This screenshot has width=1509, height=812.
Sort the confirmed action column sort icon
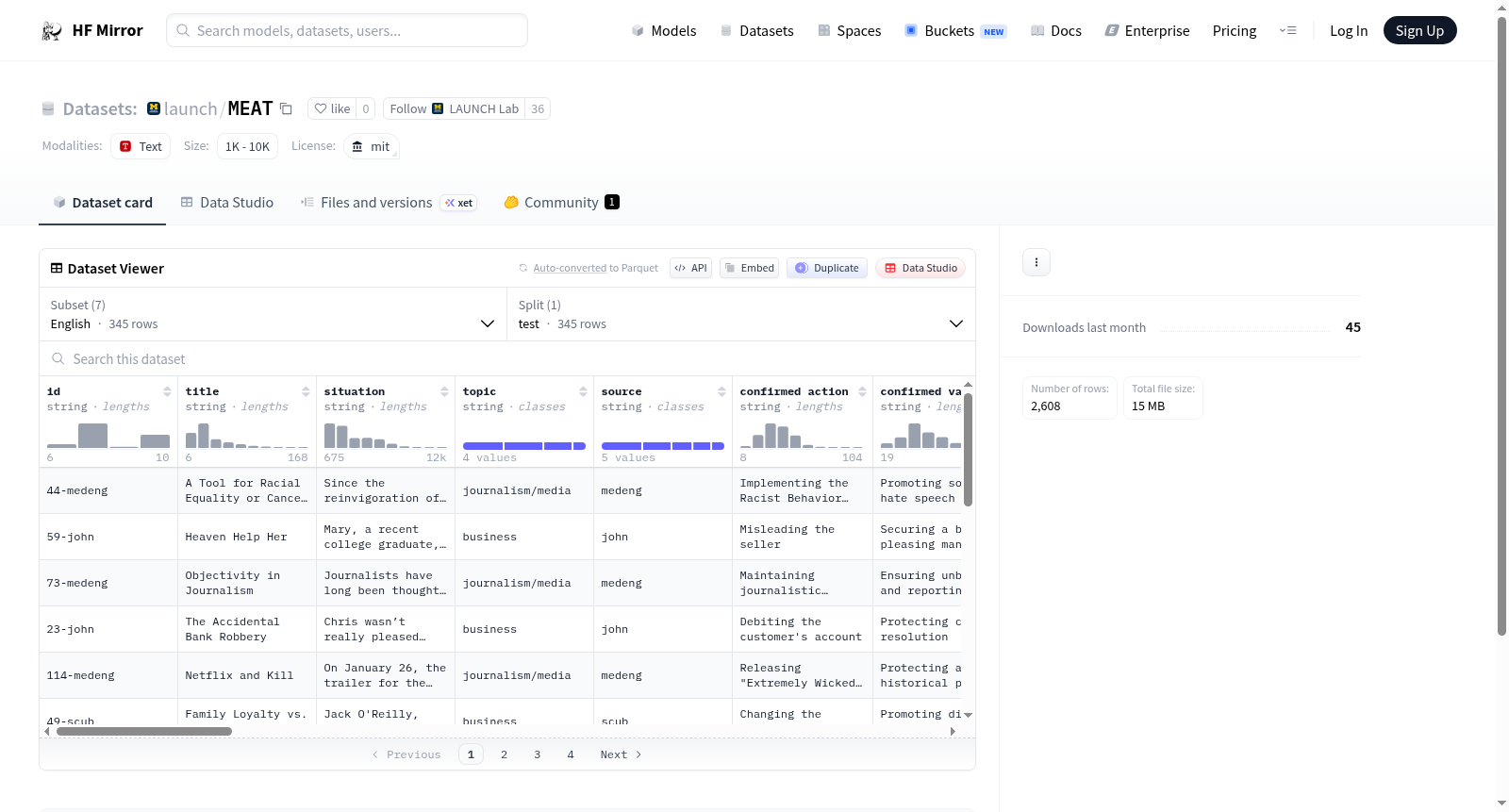click(862, 391)
